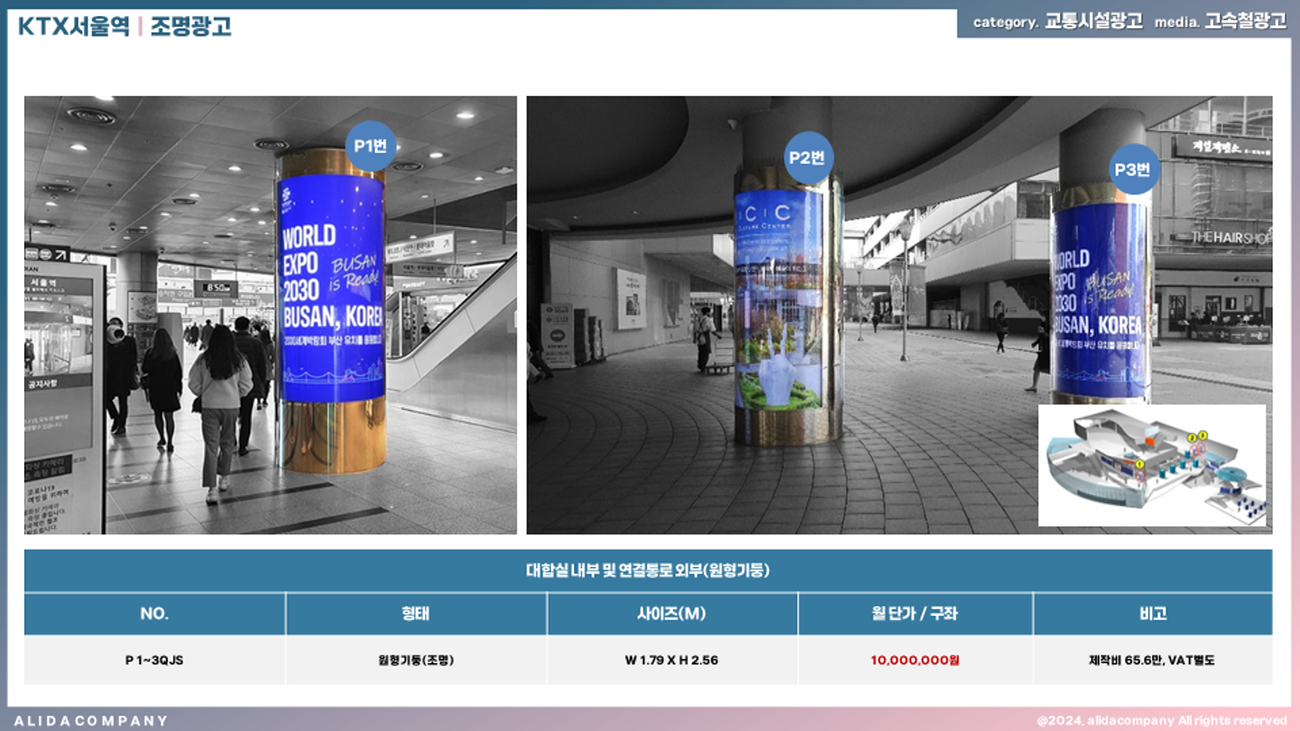Click the P2번 circular badge
1300x731 pixels.
[808, 157]
